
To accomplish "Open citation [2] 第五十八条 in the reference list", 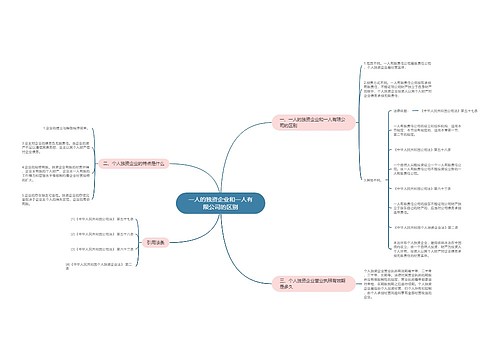I will pyautogui.click(x=102, y=234).
